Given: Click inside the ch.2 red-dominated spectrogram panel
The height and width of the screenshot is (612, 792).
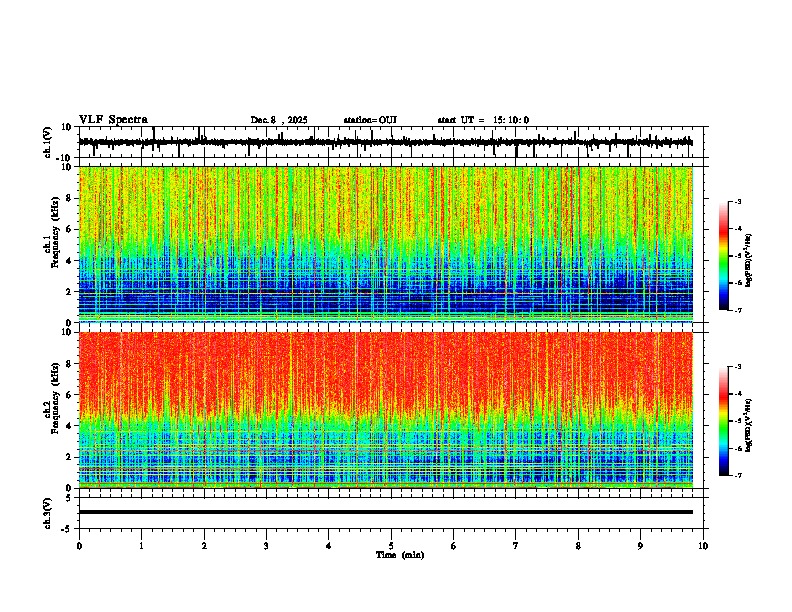Looking at the screenshot, I should (x=386, y=410).
